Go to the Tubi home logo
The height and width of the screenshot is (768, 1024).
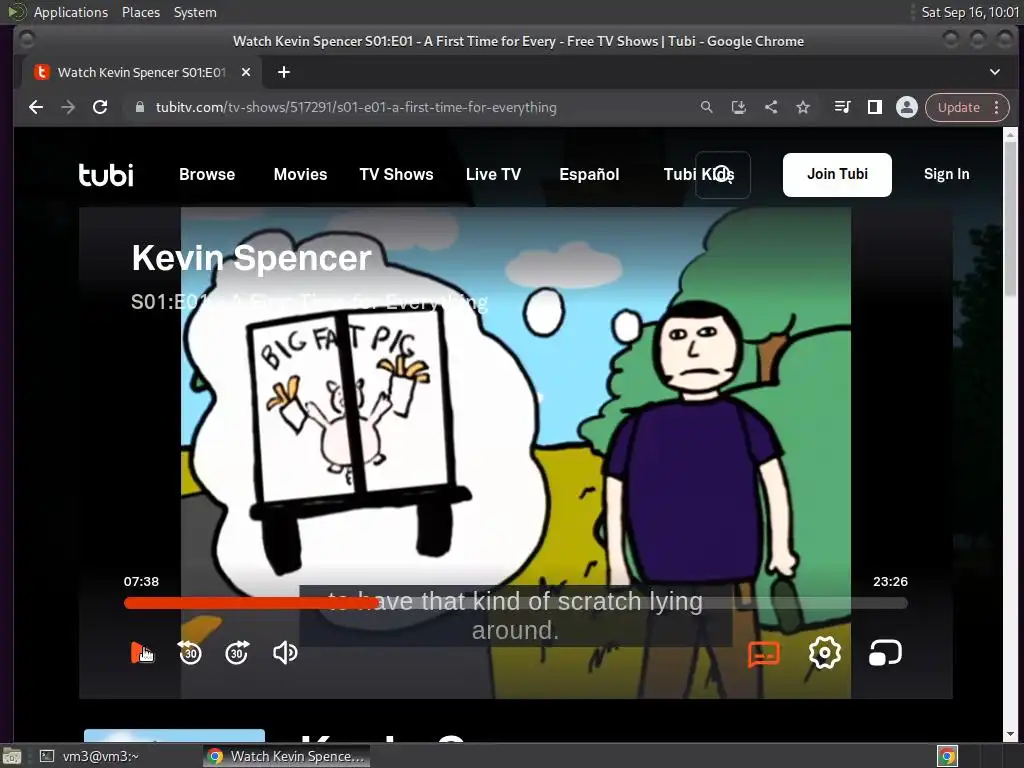[x=106, y=174]
